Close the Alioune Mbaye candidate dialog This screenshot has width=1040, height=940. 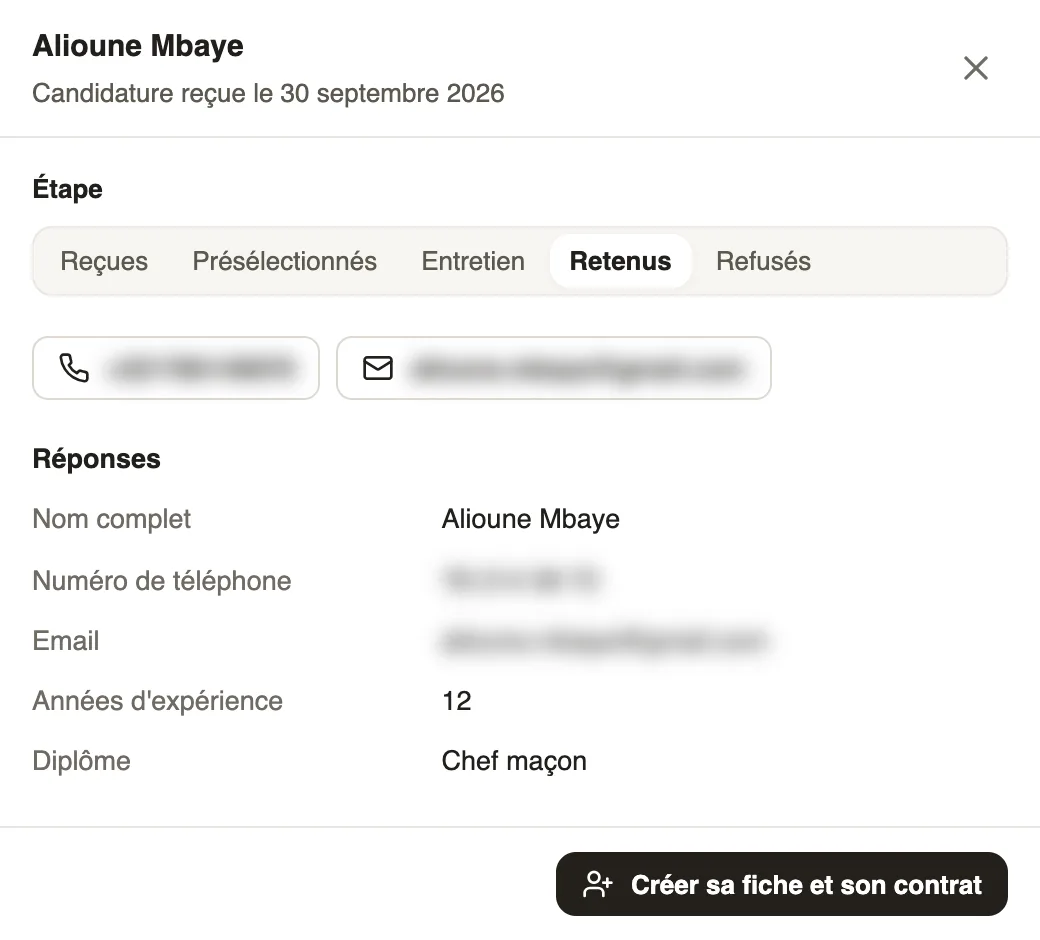[x=975, y=68]
